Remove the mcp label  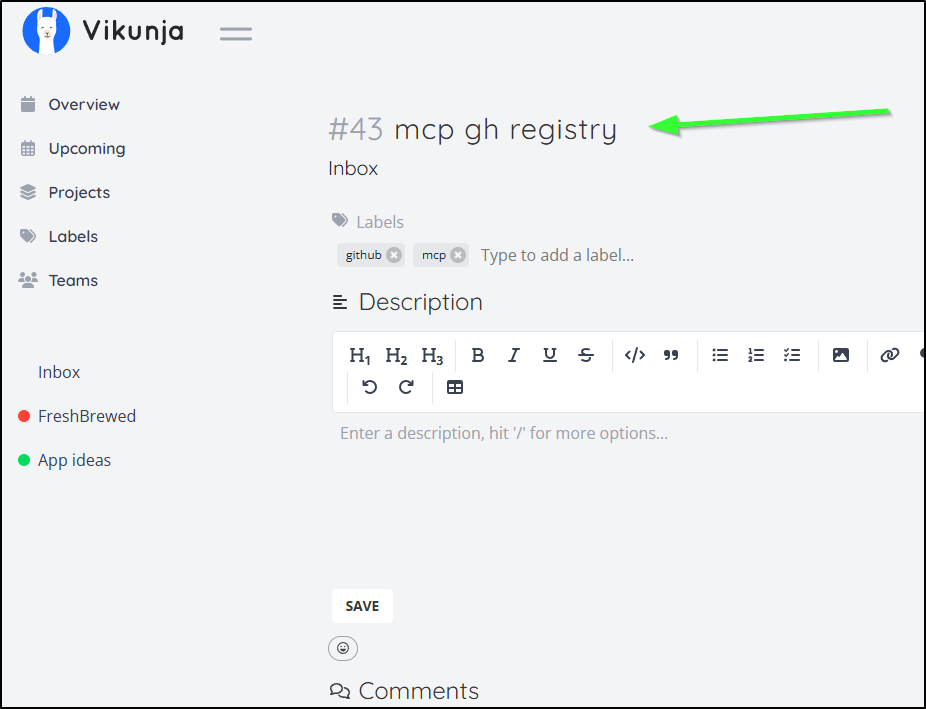(x=458, y=255)
